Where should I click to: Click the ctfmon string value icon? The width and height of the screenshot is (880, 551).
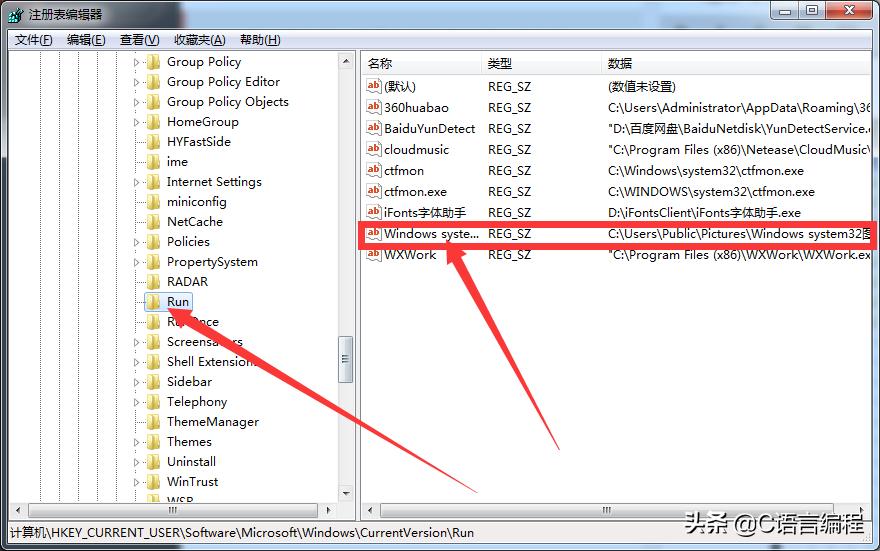pyautogui.click(x=374, y=170)
